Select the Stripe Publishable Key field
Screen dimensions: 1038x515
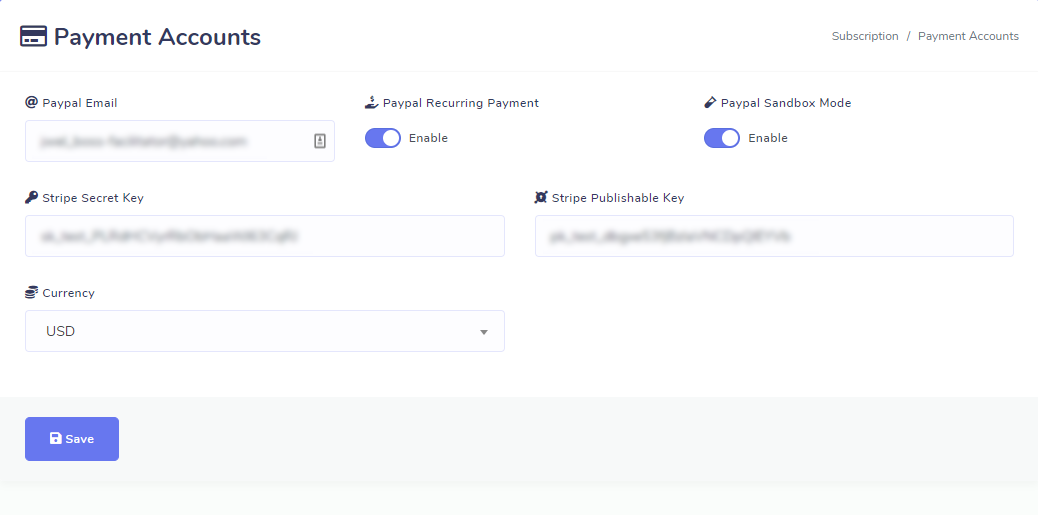click(774, 236)
